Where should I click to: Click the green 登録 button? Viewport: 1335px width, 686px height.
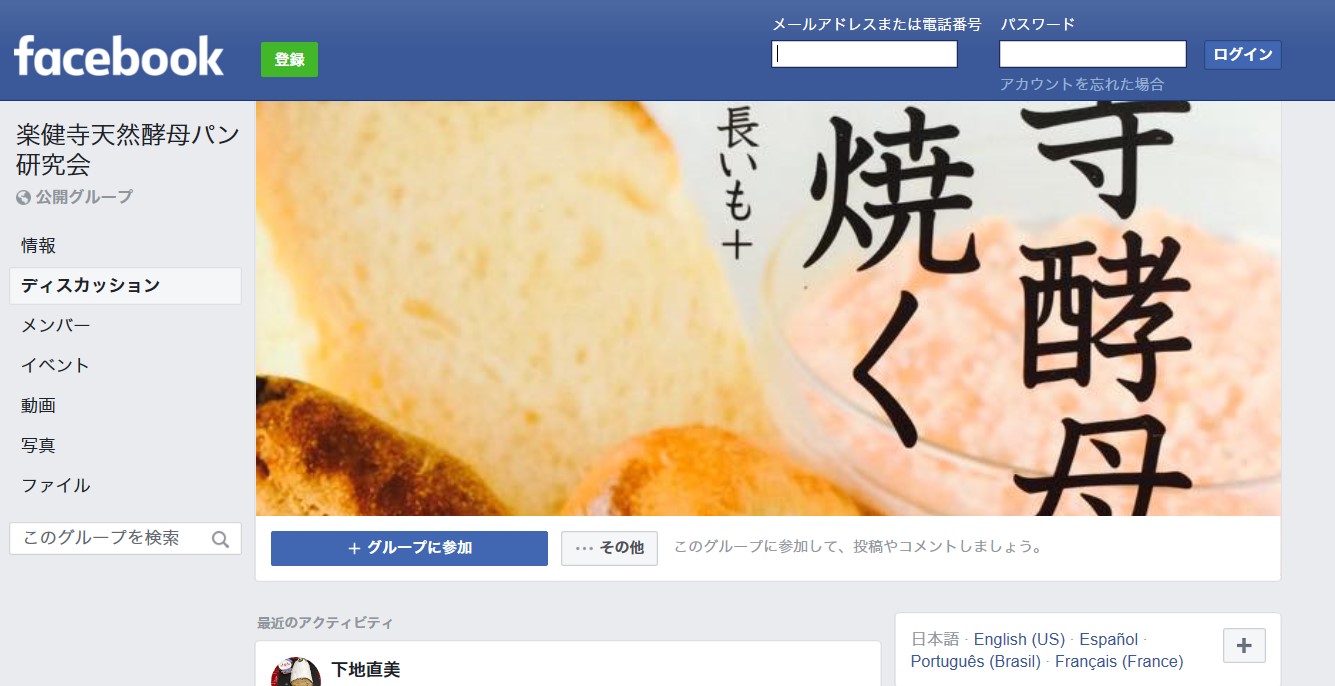[x=289, y=60]
